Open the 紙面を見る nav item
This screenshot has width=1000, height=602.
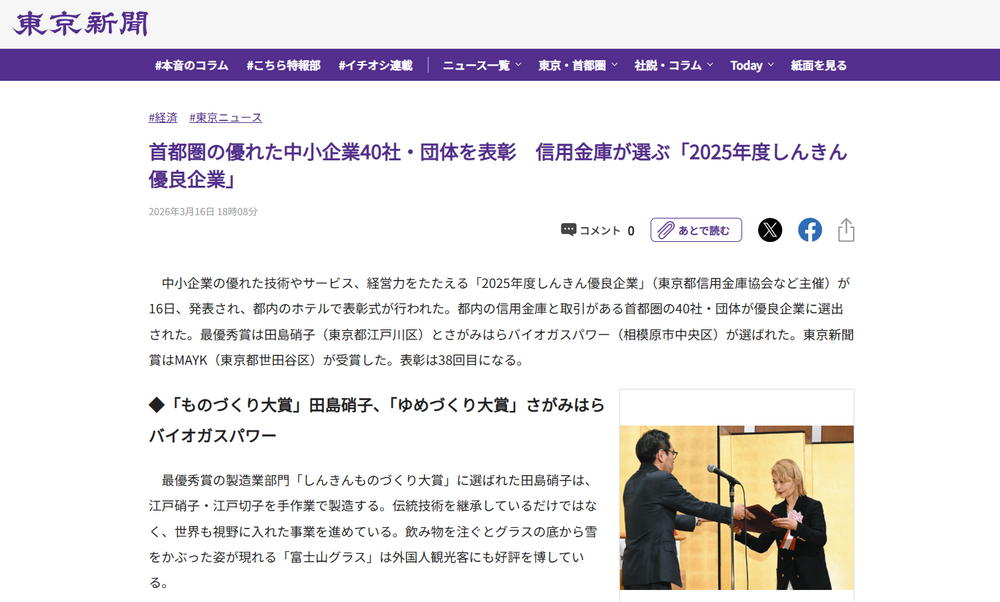tap(819, 65)
